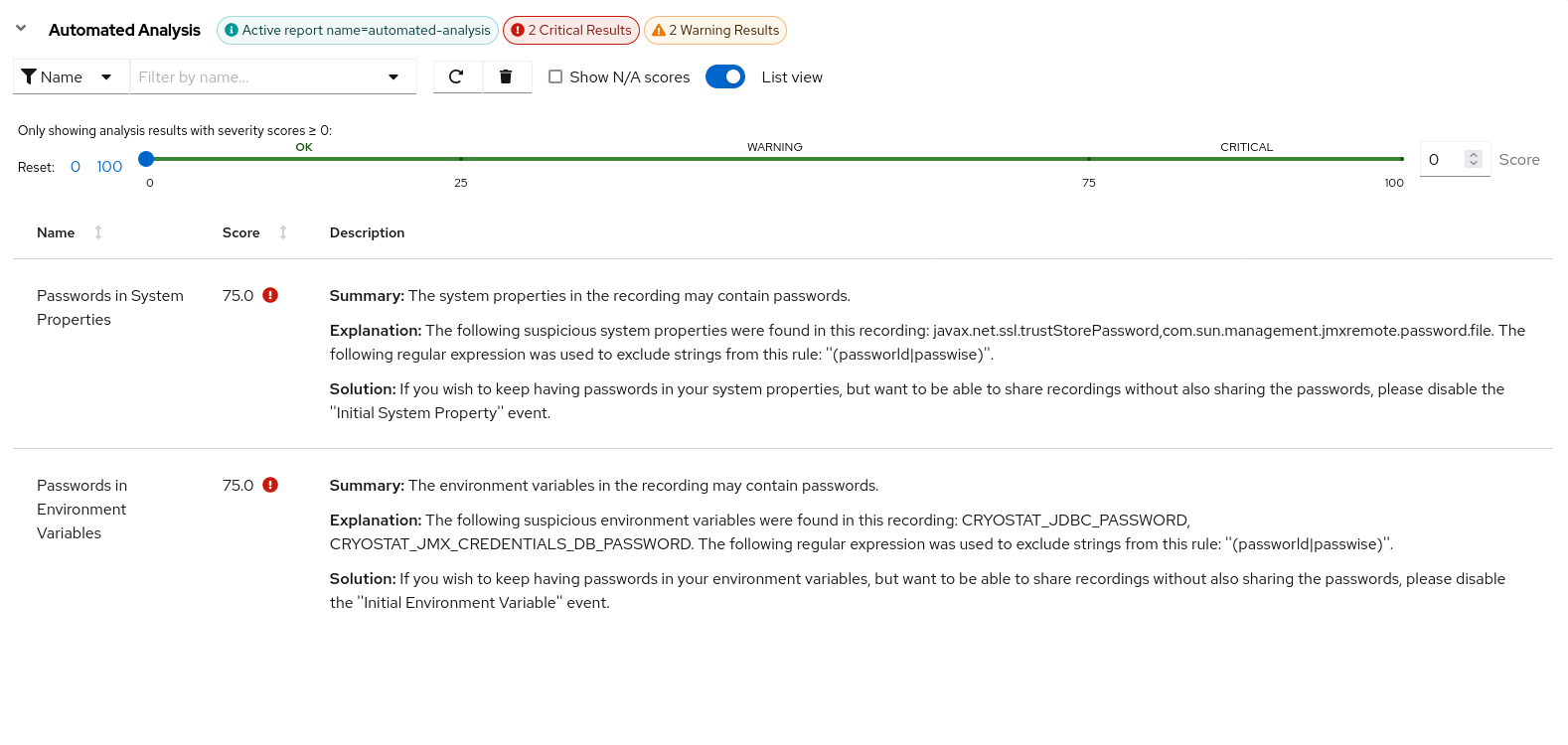Click the funnel filter icon beside Name
Image resolution: width=1568 pixels, height=745 pixels.
[x=29, y=76]
